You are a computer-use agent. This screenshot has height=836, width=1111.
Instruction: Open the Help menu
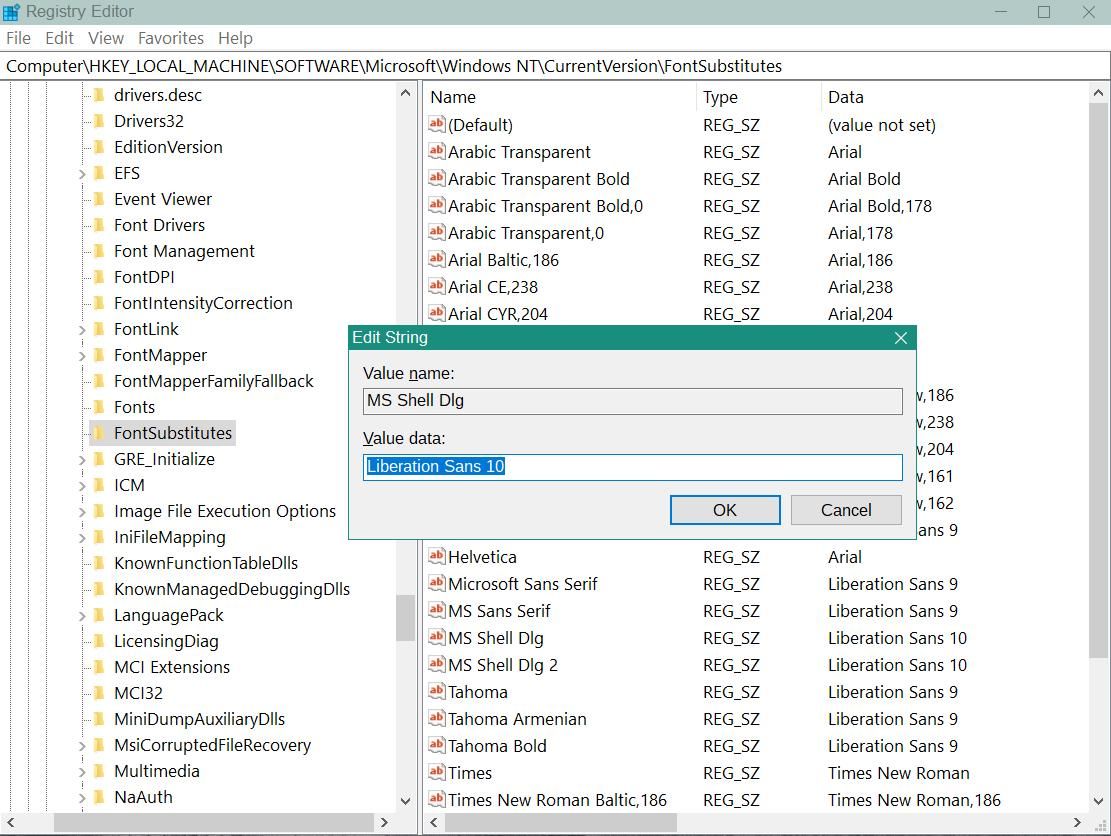[235, 38]
